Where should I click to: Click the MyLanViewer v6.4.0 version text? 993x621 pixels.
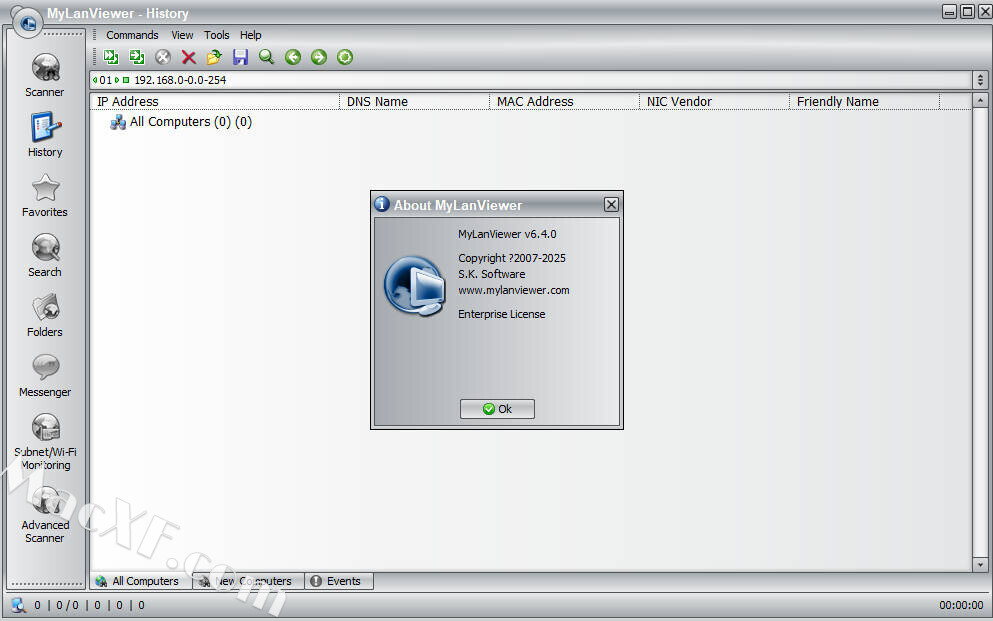click(x=507, y=234)
